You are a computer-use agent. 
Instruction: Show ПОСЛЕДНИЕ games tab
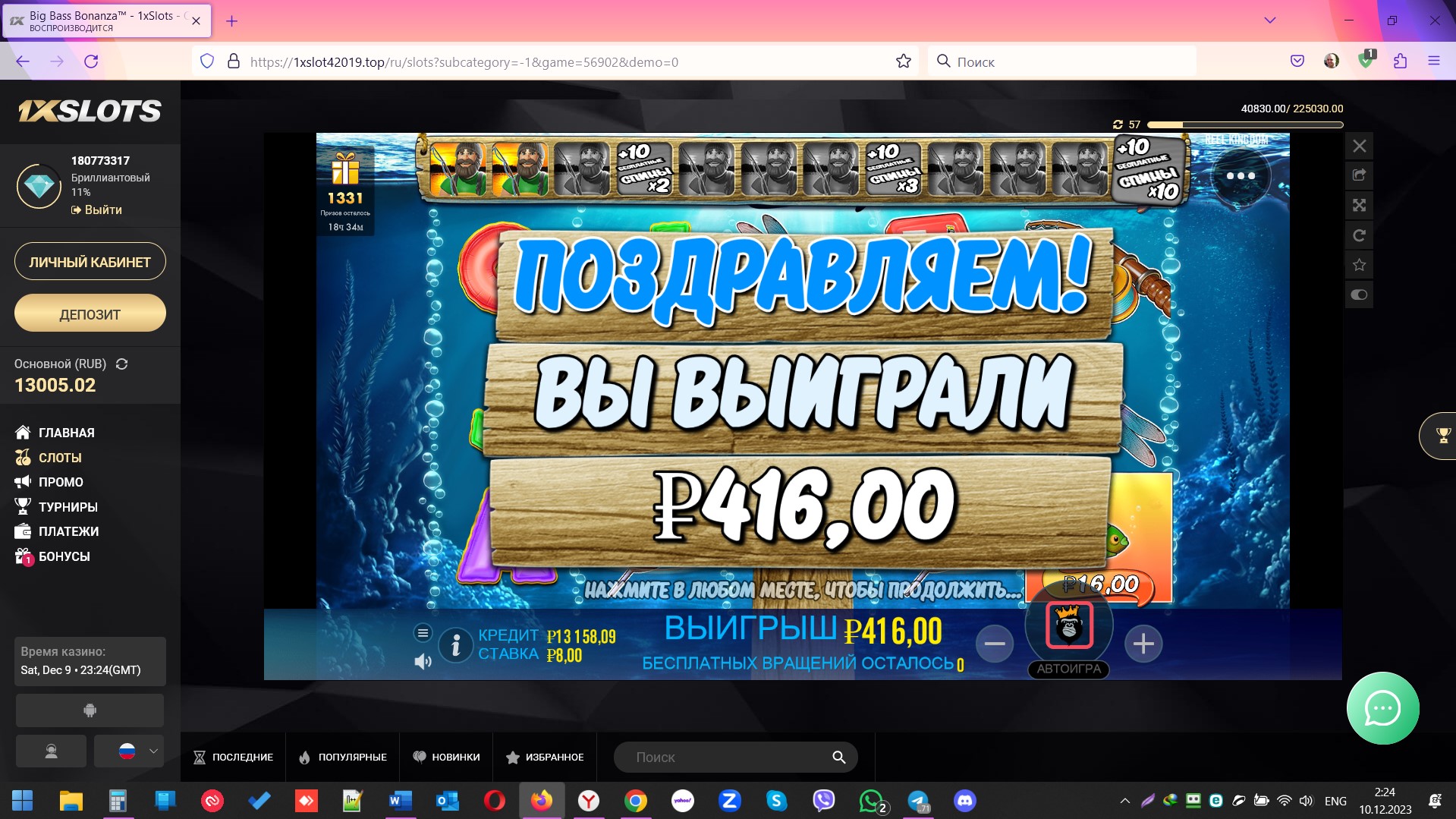click(x=234, y=758)
